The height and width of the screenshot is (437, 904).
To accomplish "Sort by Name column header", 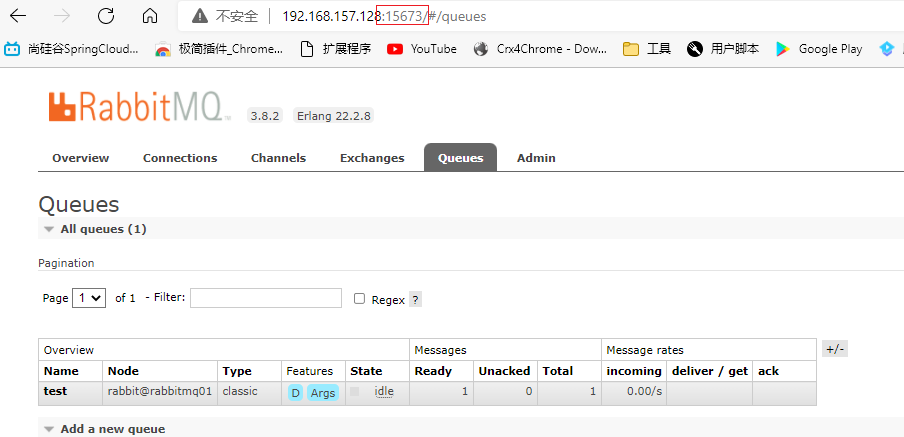I will click(61, 371).
